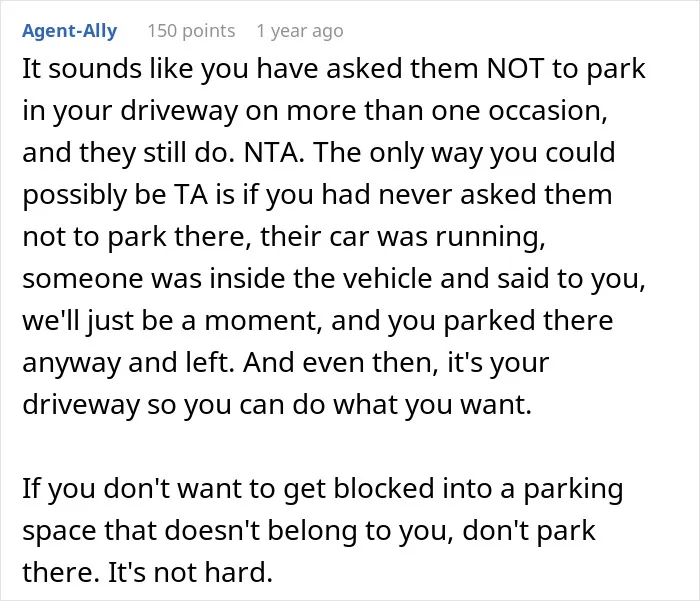
Task: Click the closing sentence 'It's not hard.'
Action: [191, 572]
